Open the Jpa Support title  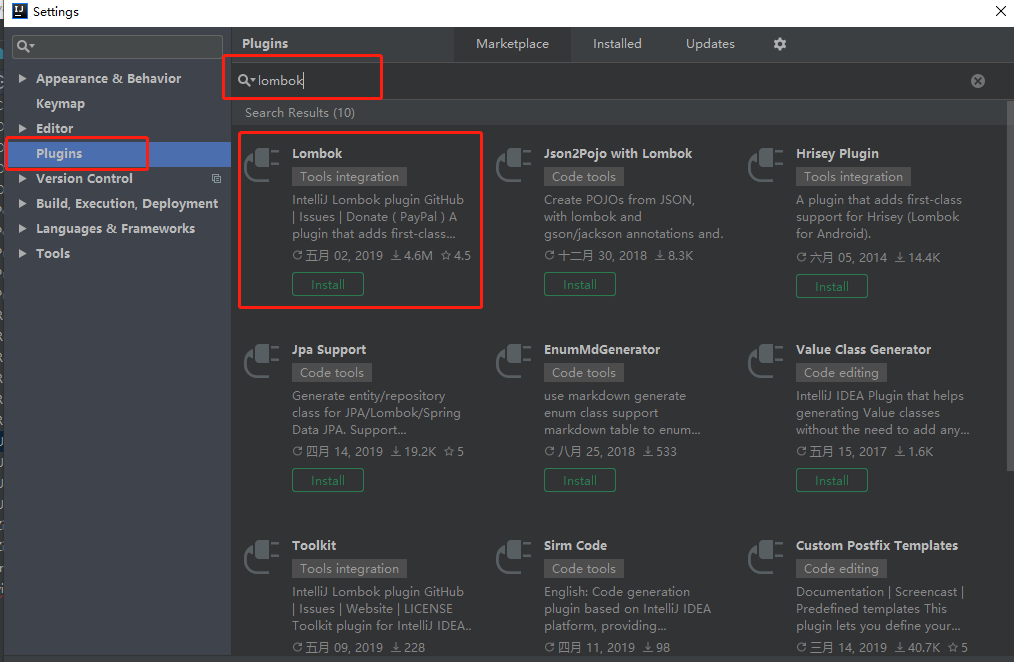329,349
